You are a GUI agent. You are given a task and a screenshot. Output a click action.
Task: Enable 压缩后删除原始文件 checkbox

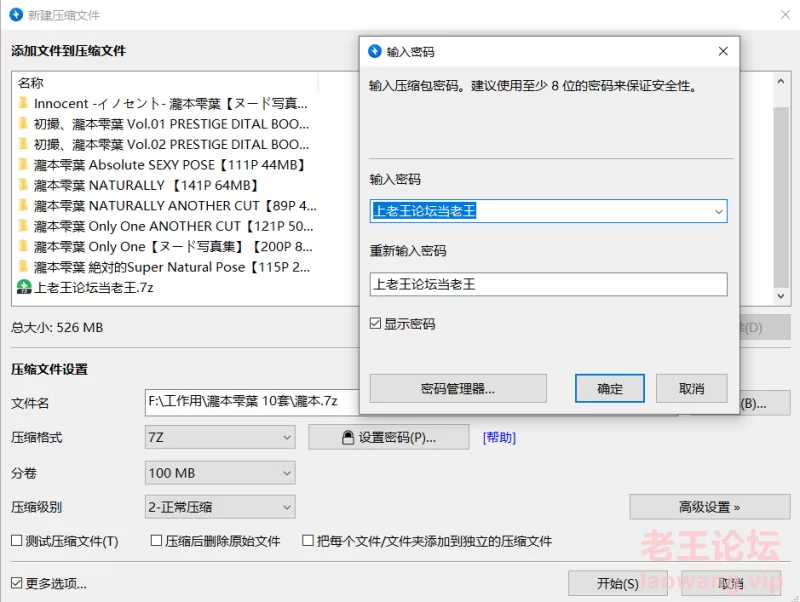[x=157, y=540]
